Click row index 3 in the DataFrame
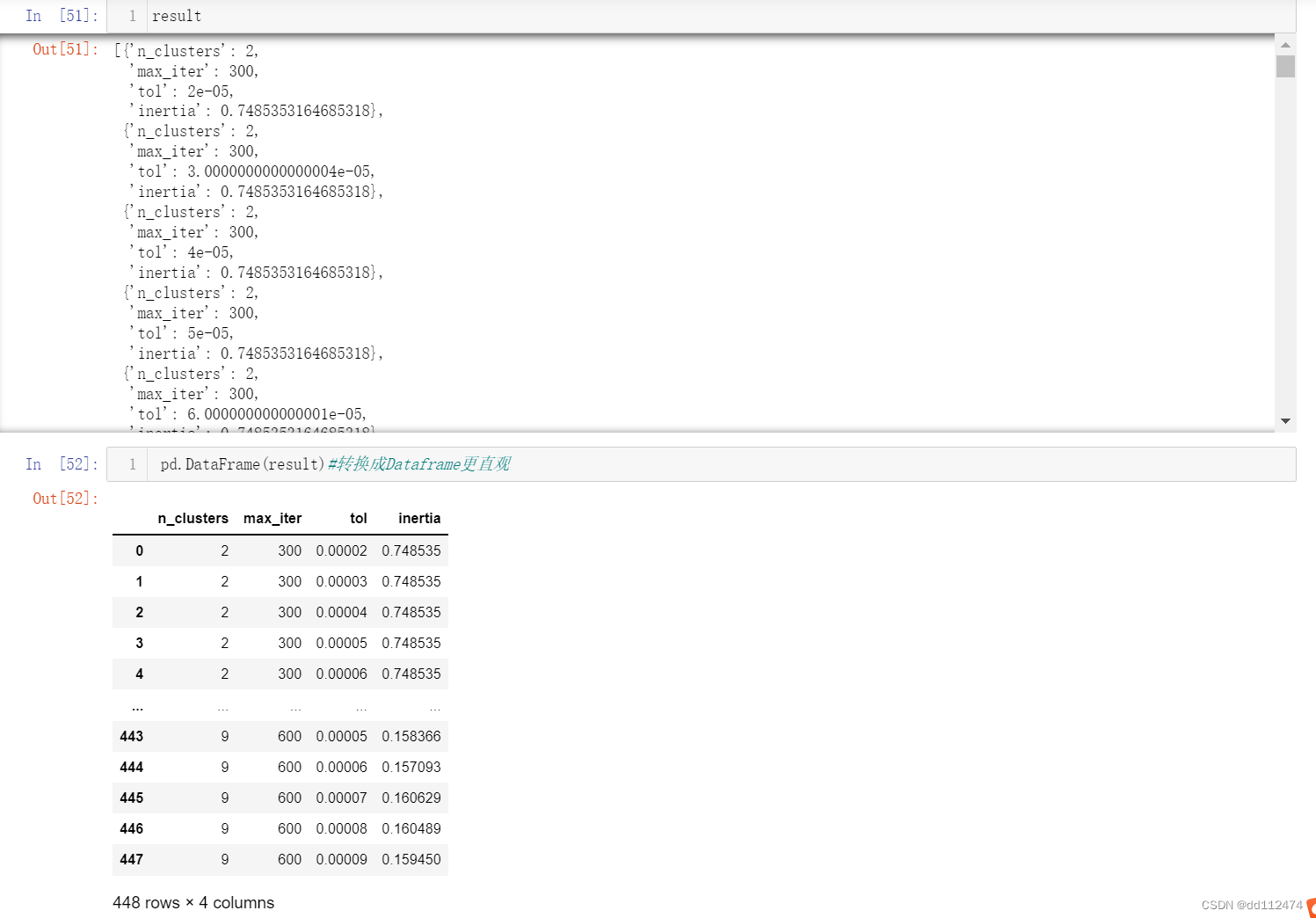The image size is (1316, 918). pos(139,644)
